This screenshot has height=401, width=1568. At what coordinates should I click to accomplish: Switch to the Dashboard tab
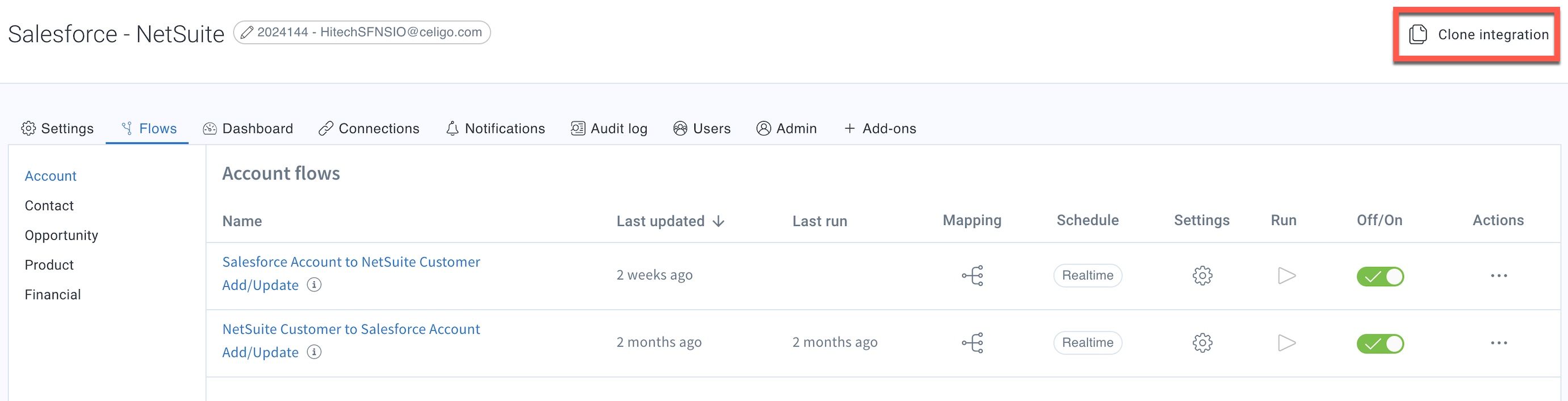pyautogui.click(x=248, y=128)
